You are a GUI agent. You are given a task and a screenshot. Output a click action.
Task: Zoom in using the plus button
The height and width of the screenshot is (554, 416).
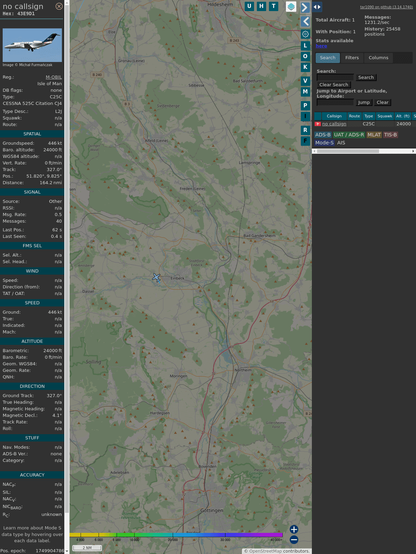(294, 529)
